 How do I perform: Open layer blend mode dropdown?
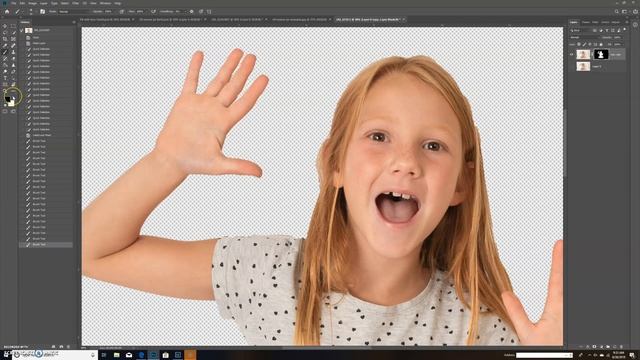pyautogui.click(x=585, y=37)
